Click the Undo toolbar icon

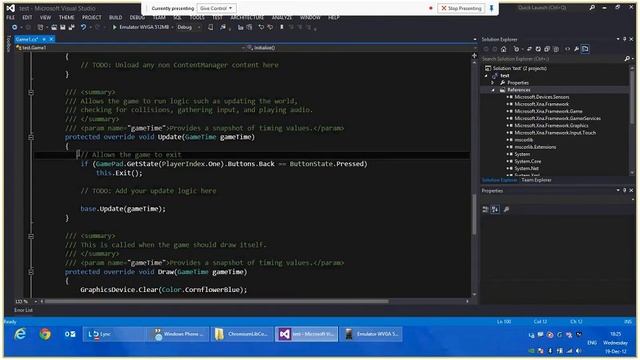coord(83,27)
